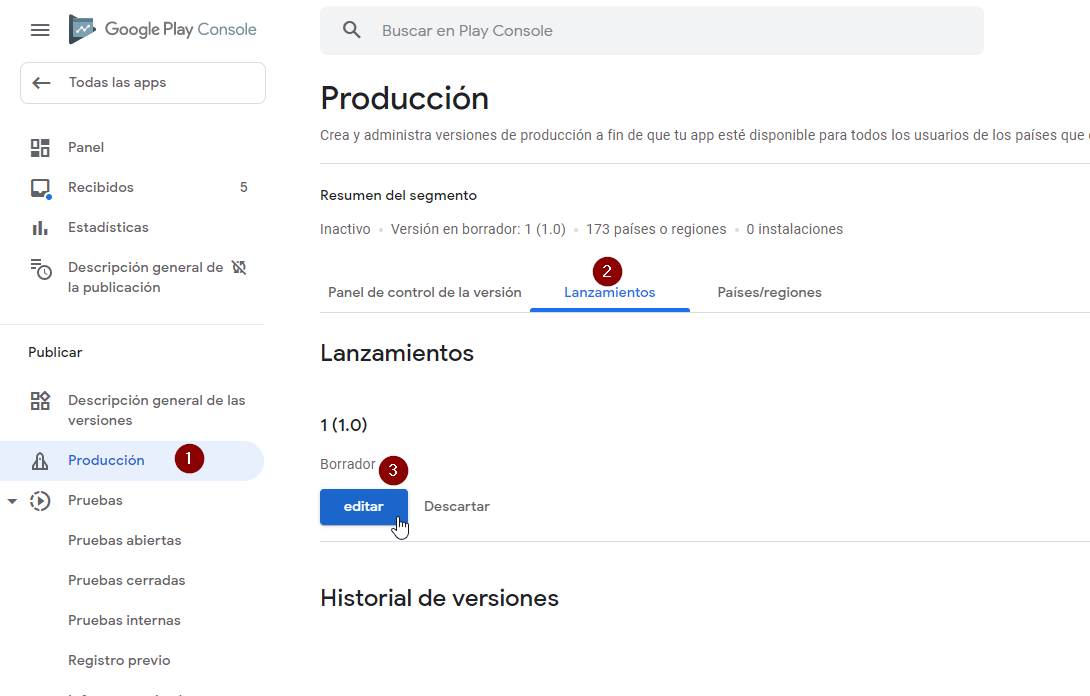This screenshot has width=1090, height=696.
Task: Click the Recibidos count 5
Action: (243, 187)
